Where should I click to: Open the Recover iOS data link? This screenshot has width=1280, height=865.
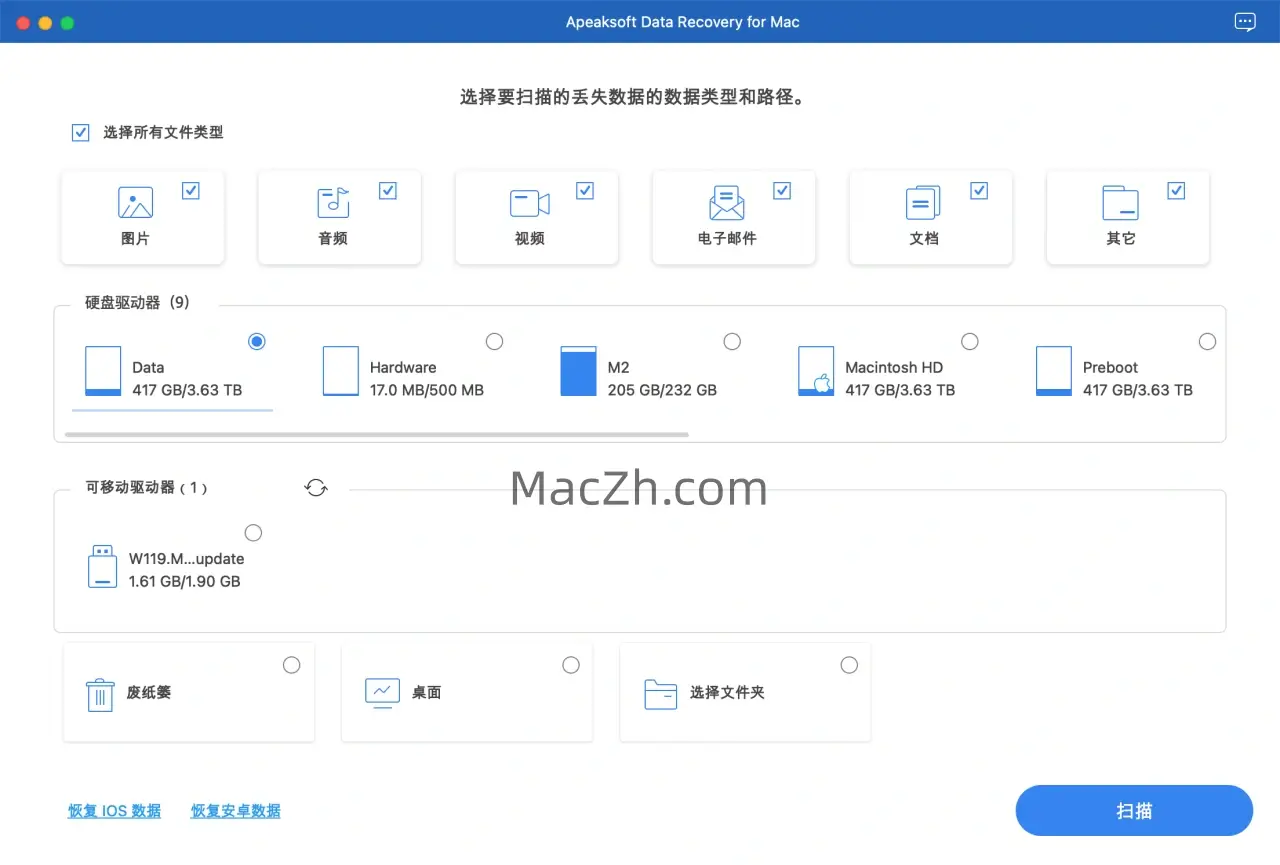114,811
